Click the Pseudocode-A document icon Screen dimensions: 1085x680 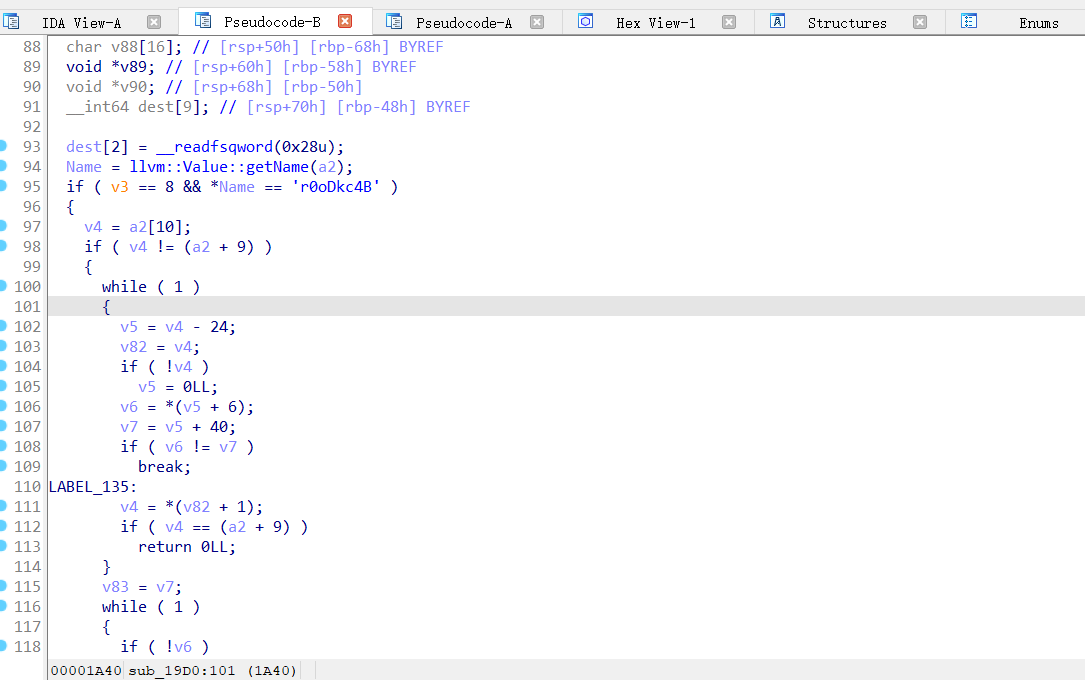[394, 21]
